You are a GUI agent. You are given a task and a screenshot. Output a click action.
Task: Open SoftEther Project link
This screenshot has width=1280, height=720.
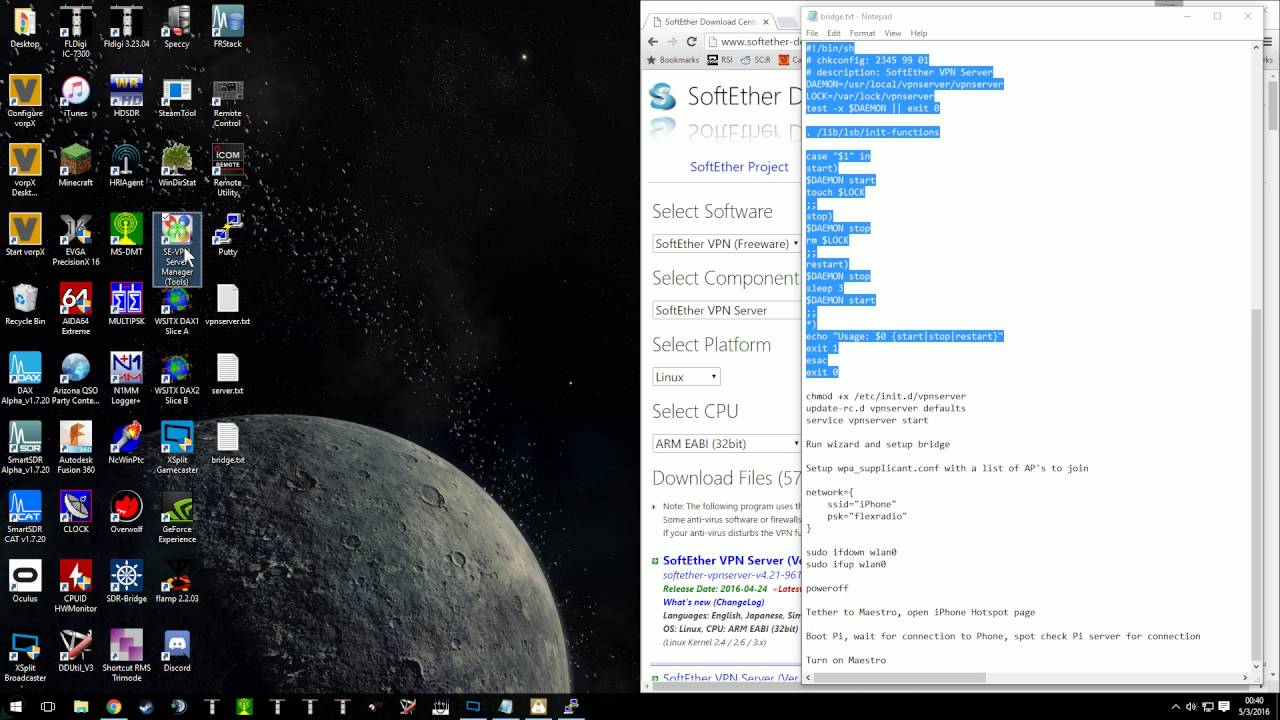point(739,167)
